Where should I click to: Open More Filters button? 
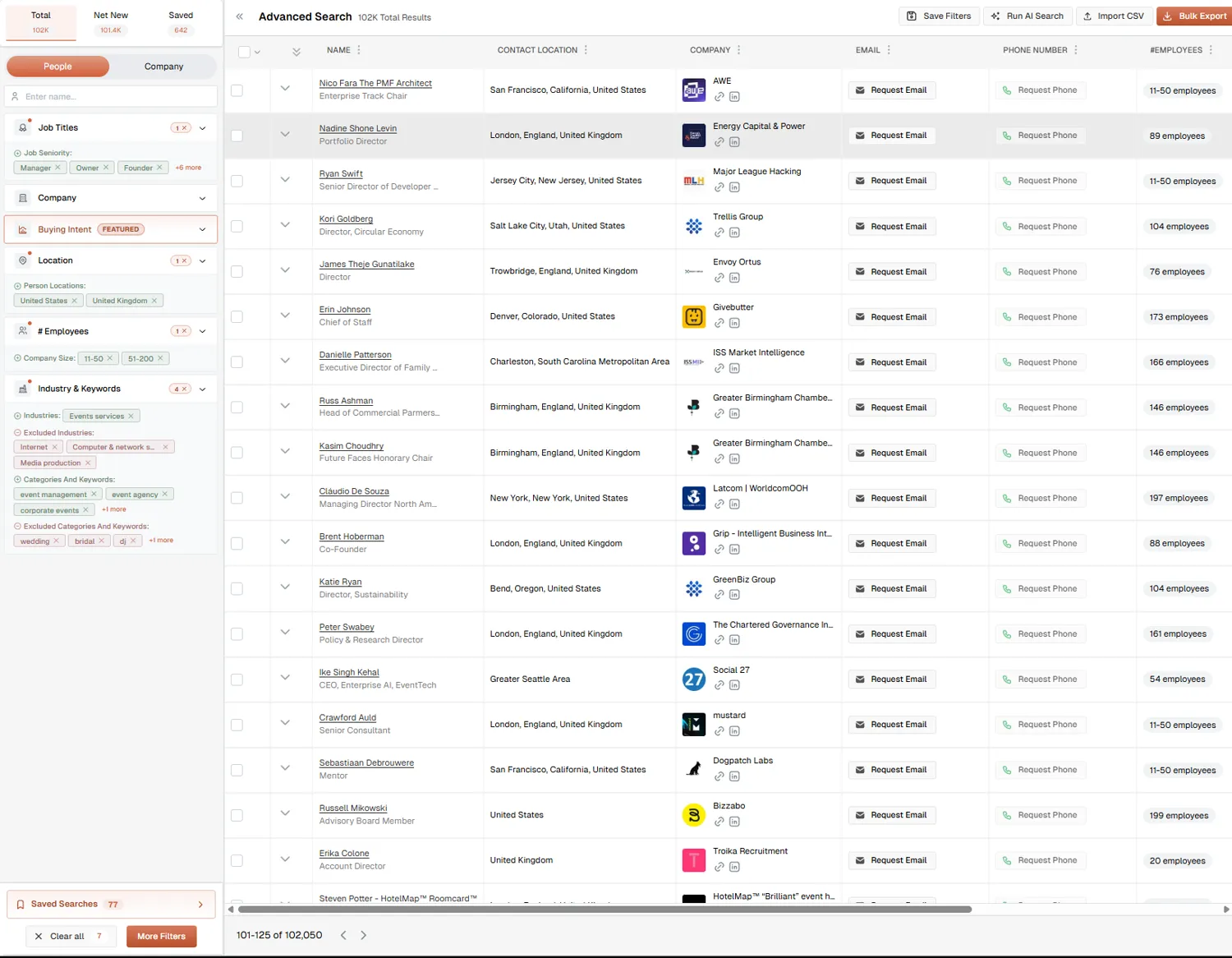point(162,936)
